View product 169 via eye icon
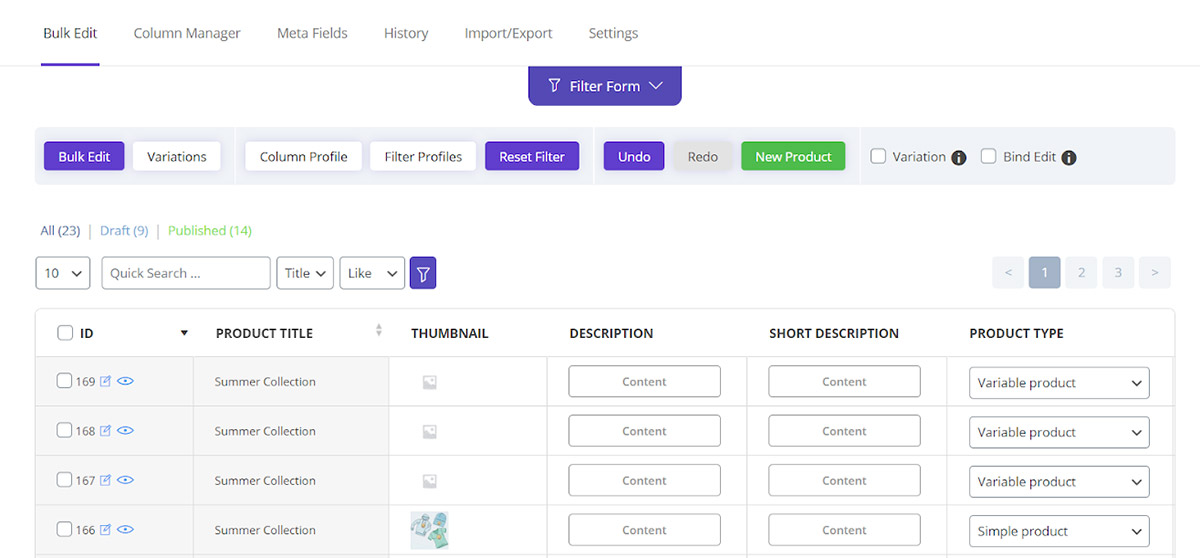This screenshot has height=558, width=1200. 125,381
